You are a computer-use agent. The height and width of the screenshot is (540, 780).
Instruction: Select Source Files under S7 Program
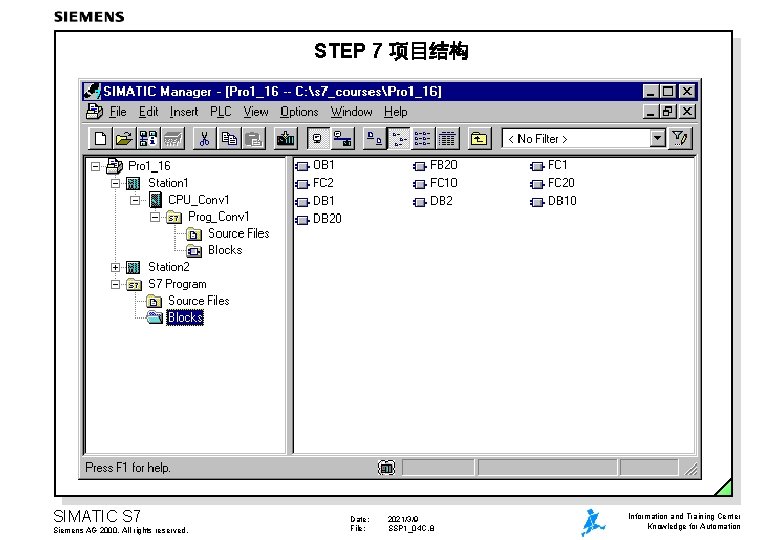point(198,301)
